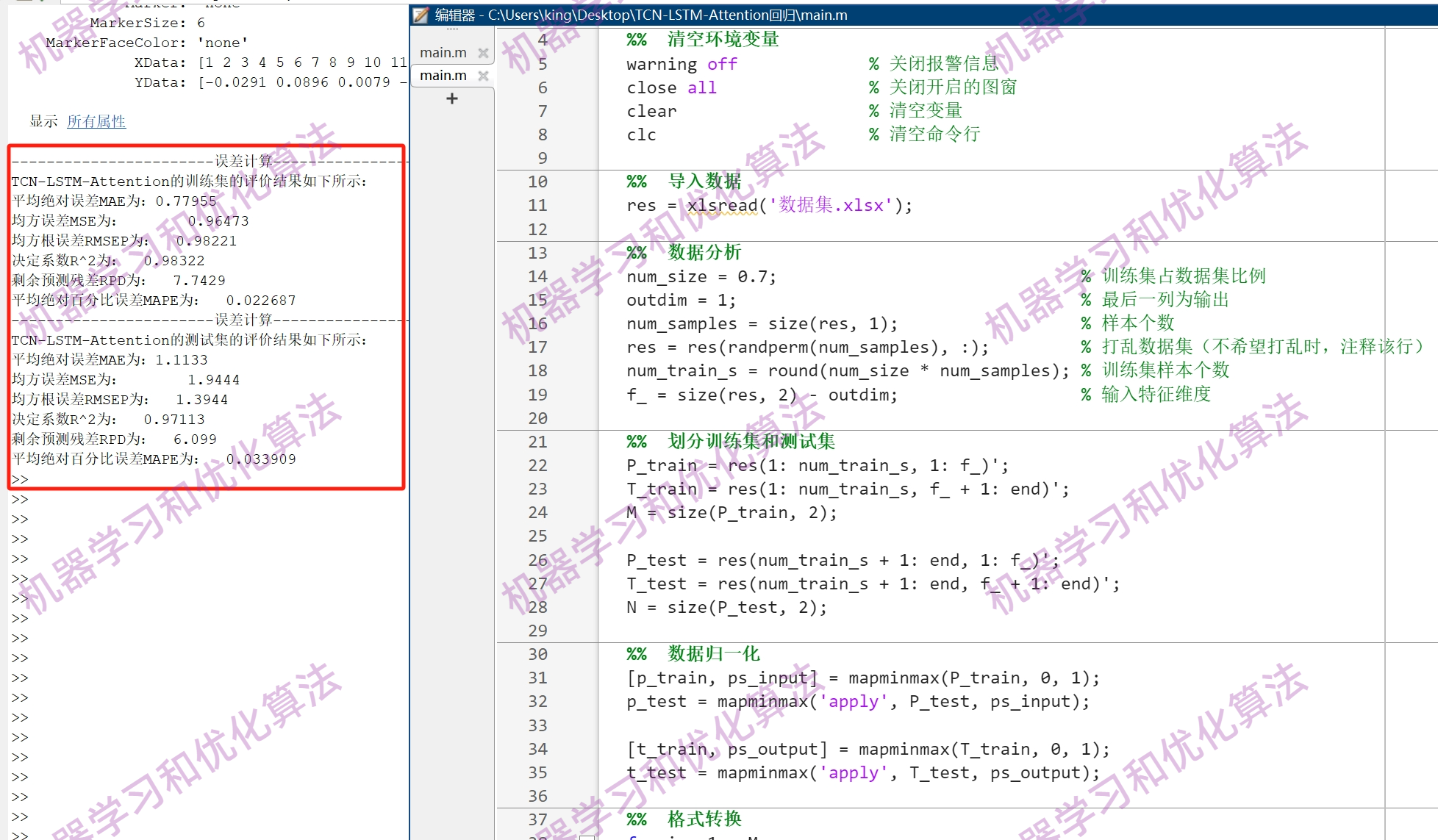This screenshot has width=1438, height=840.
Task: Click the 数据归一化 section header
Action: pyautogui.click(x=713, y=654)
